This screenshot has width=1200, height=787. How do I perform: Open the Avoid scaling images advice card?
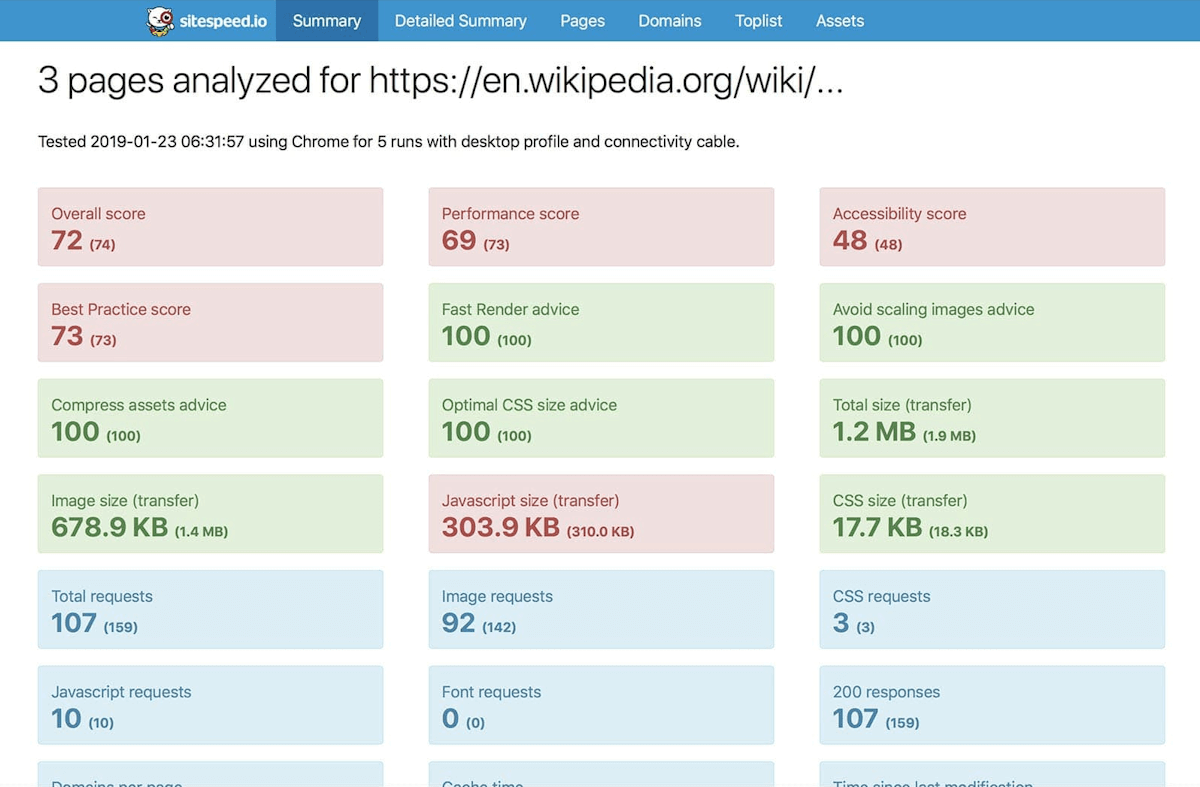pos(992,322)
